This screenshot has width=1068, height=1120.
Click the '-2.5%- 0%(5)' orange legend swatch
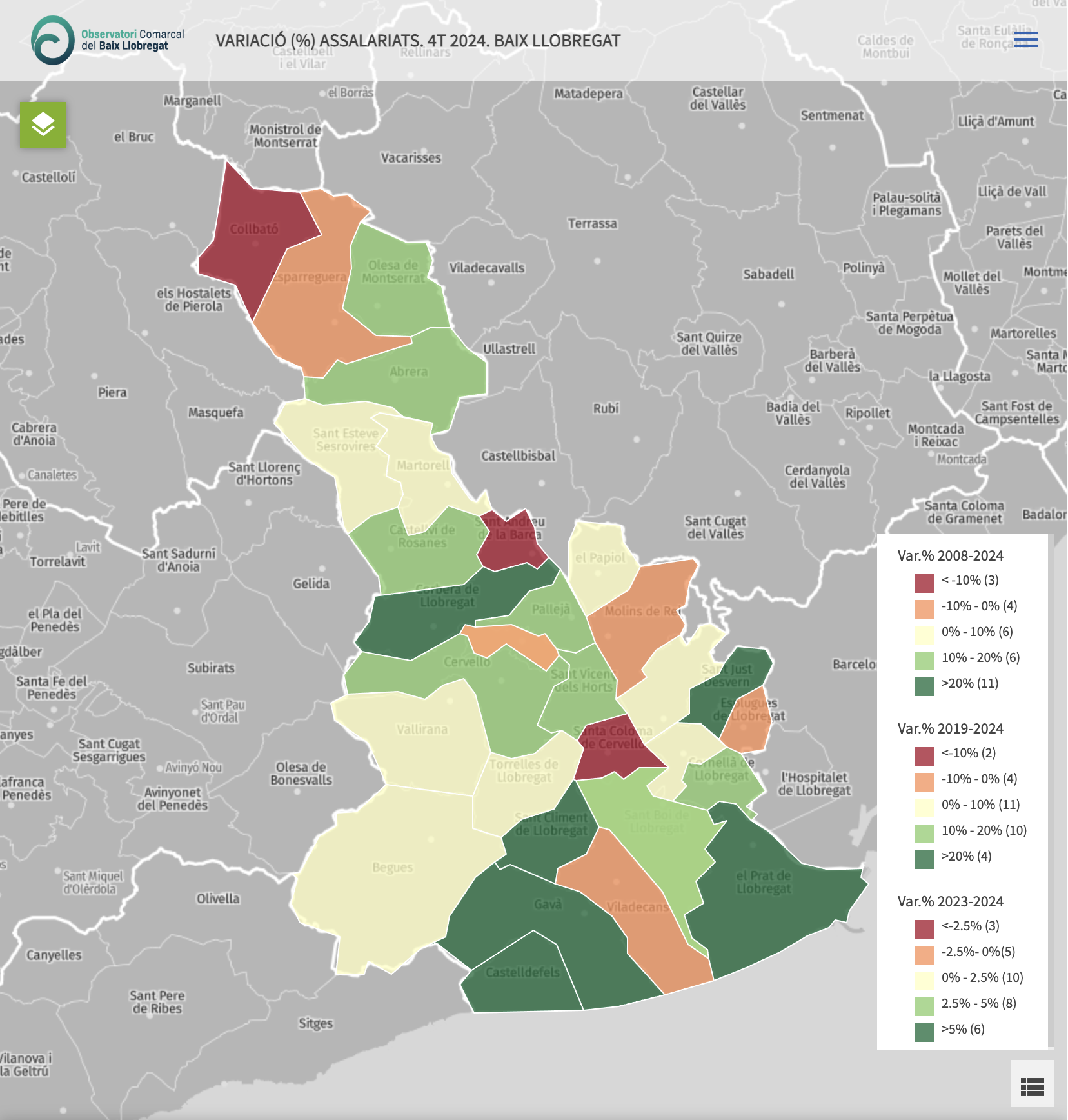[x=924, y=954]
